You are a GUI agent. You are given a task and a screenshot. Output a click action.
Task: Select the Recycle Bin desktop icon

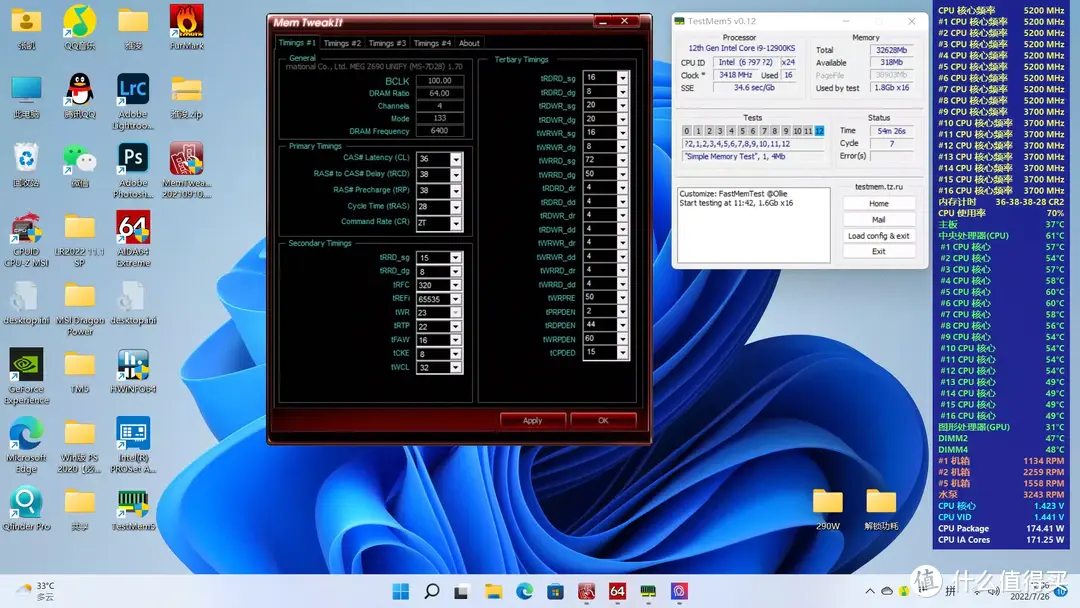coord(26,165)
